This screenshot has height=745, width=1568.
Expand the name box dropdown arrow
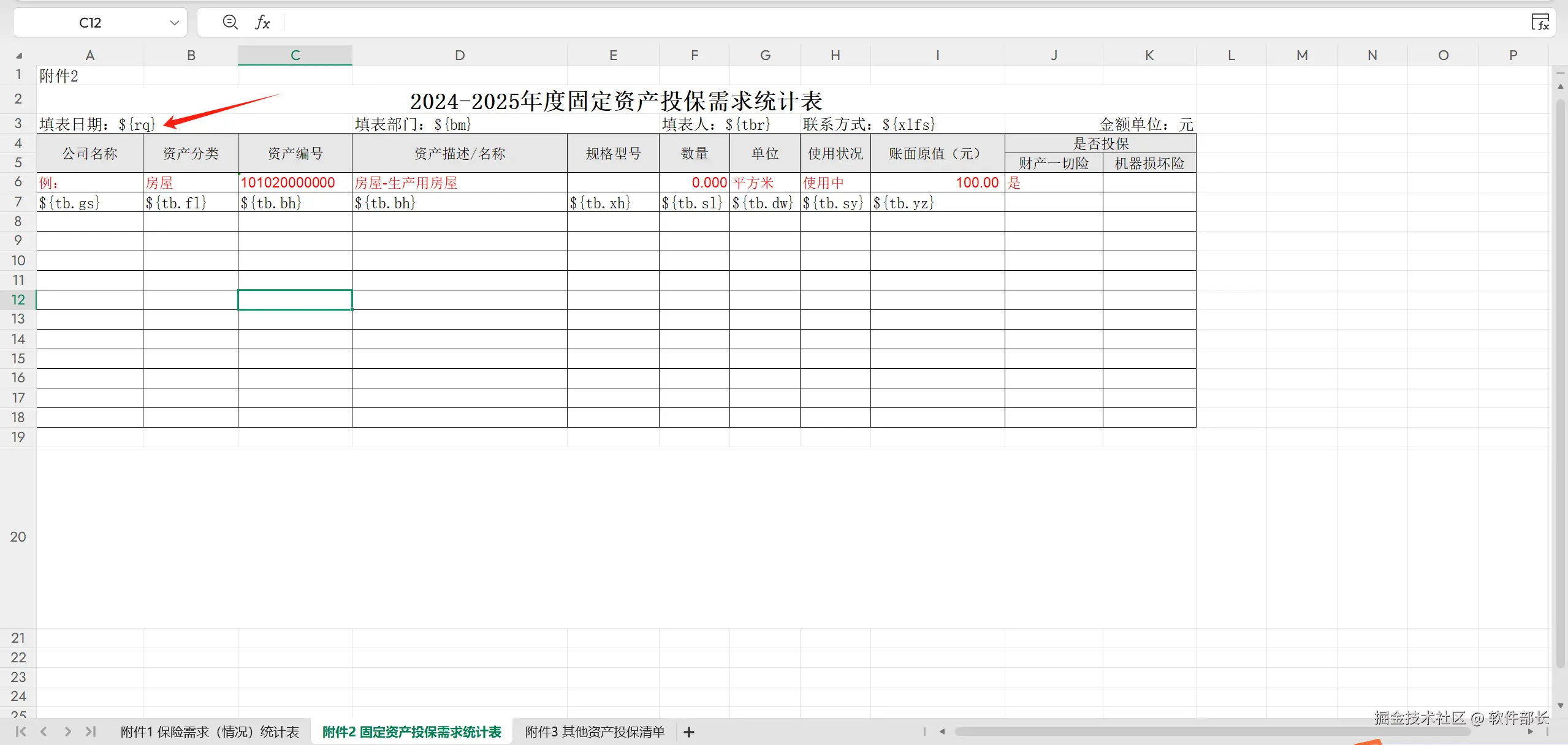click(x=174, y=23)
